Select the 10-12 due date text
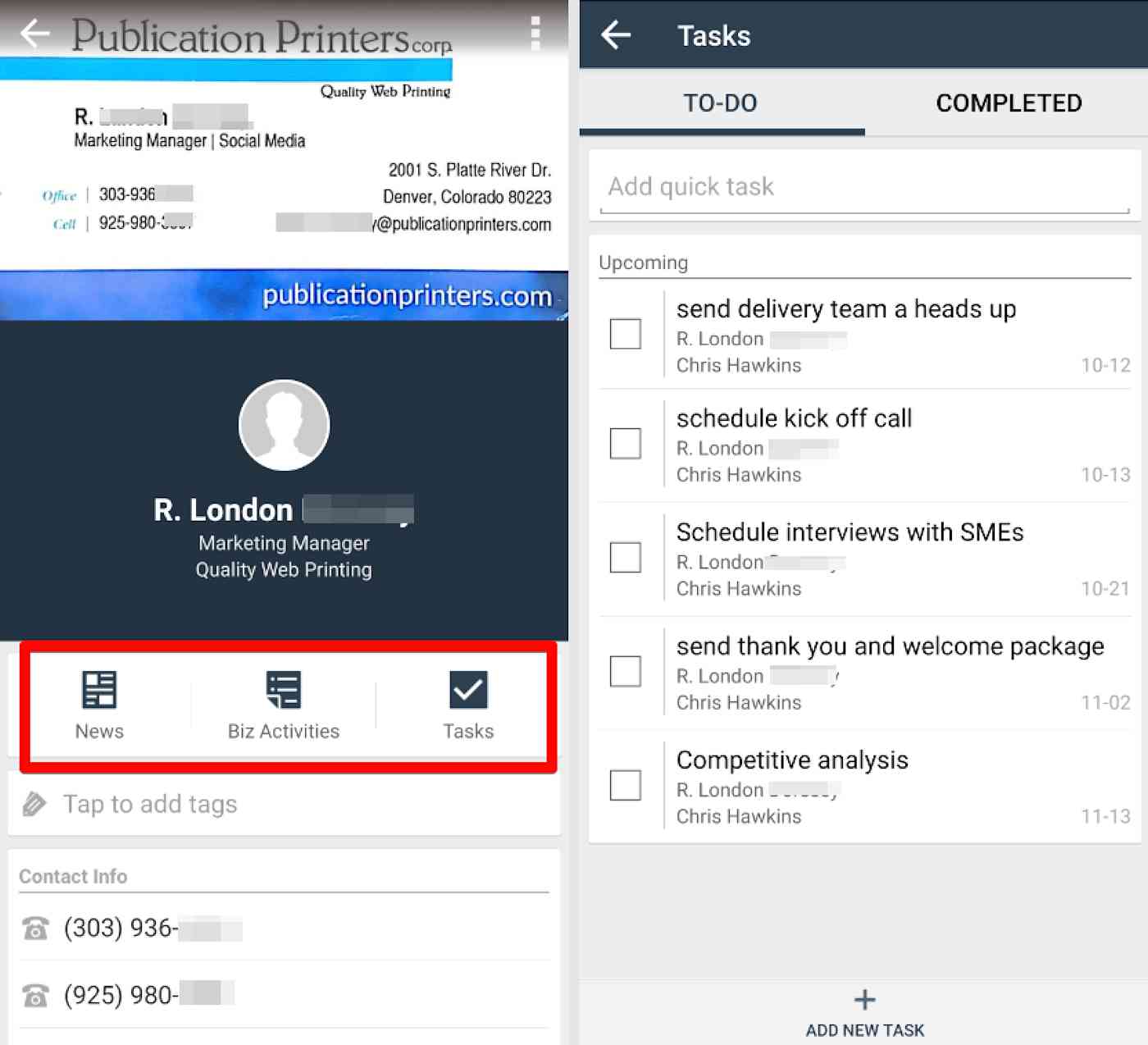 pos(1105,365)
